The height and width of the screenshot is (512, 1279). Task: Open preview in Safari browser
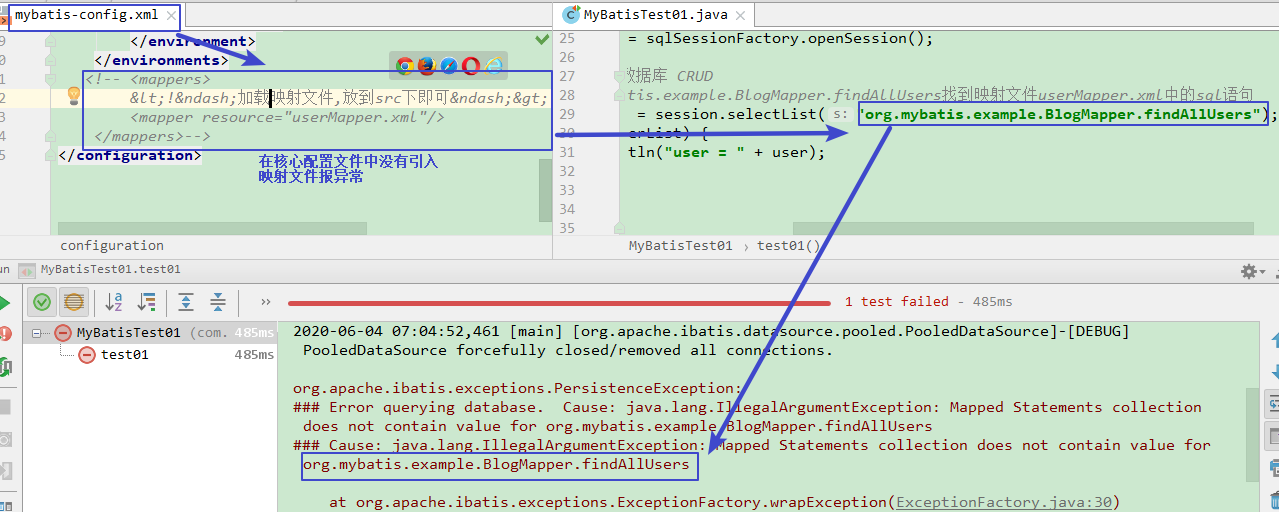449,66
